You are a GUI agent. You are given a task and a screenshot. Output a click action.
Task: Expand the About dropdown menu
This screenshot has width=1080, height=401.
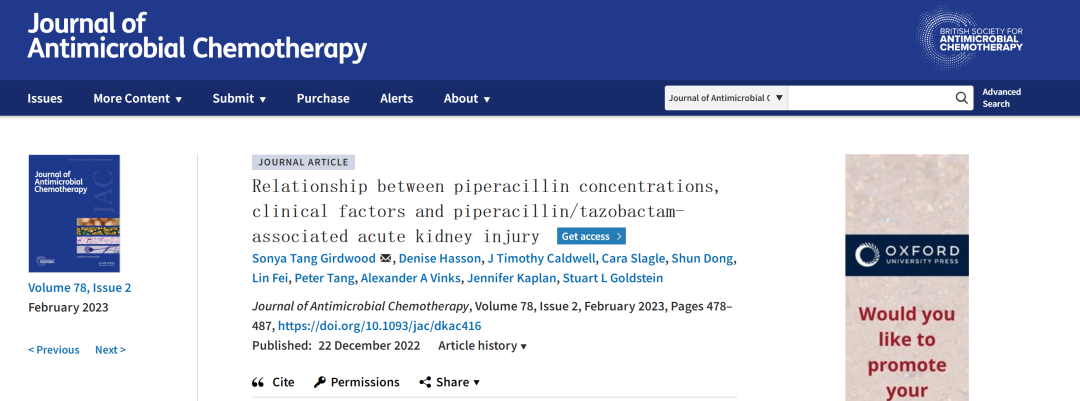coord(467,98)
